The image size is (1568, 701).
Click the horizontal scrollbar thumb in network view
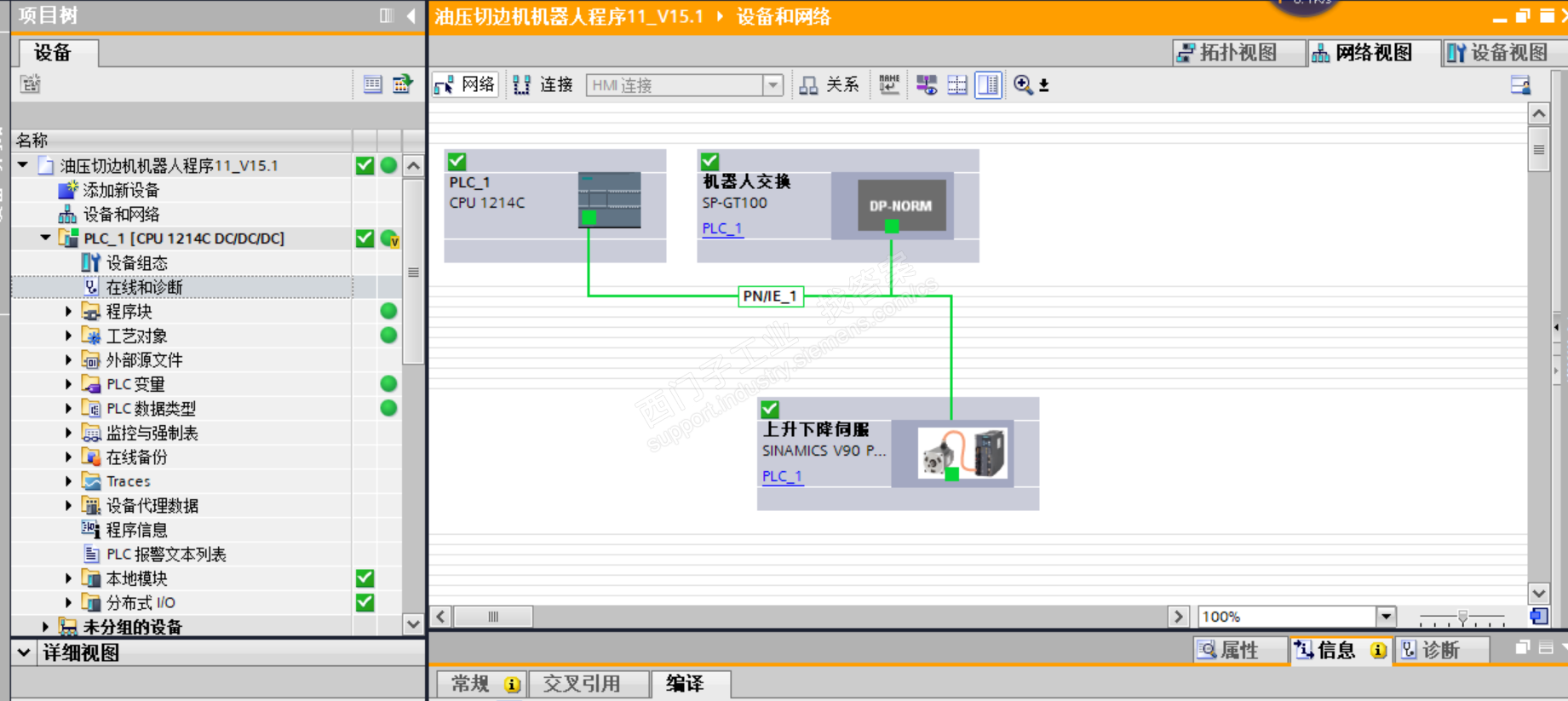[x=493, y=617]
